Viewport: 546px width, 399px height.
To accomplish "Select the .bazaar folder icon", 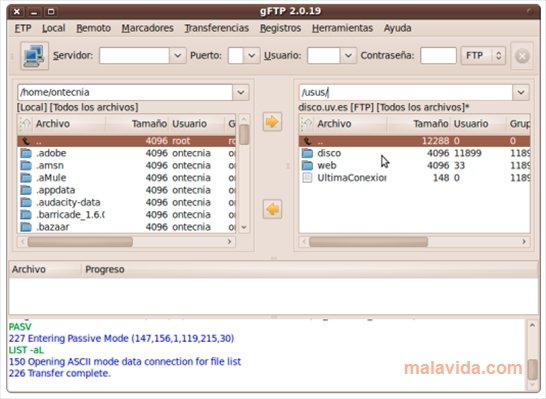I will 26,227.
